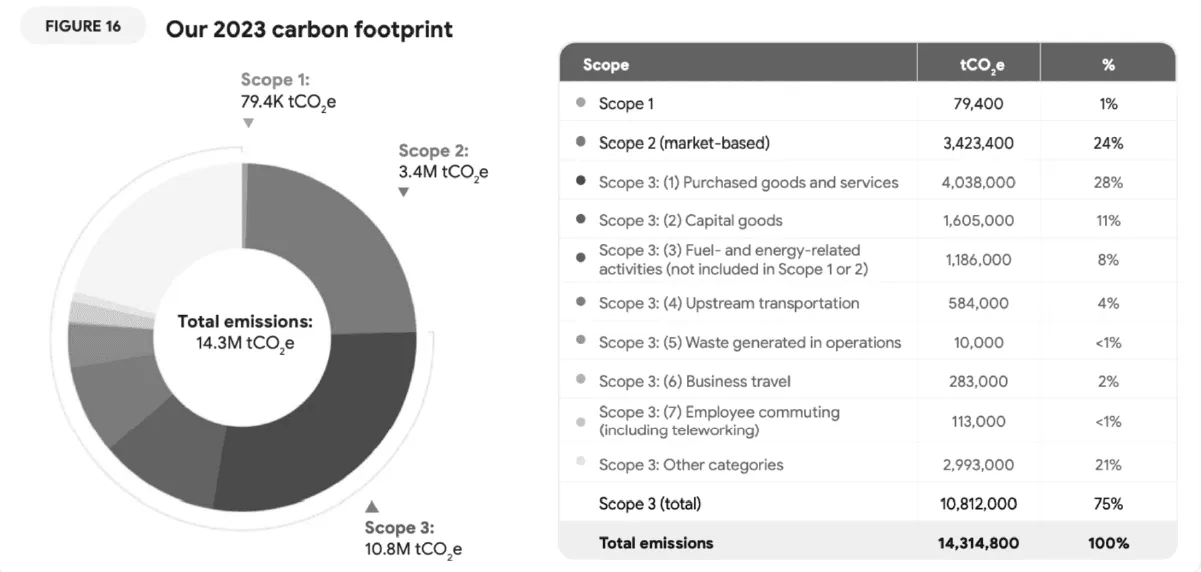Image resolution: width=1201 pixels, height=572 pixels.
Task: Select the % column header
Action: 1108,65
